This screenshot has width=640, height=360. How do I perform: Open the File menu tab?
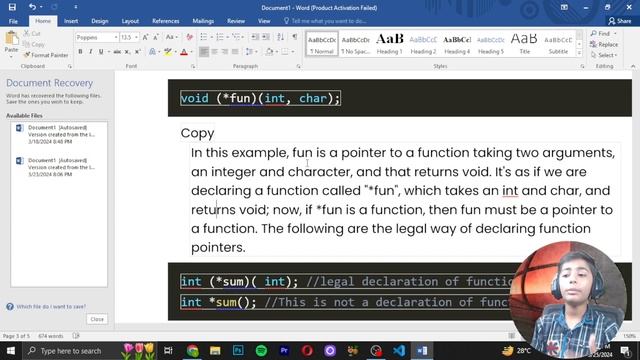(13, 21)
